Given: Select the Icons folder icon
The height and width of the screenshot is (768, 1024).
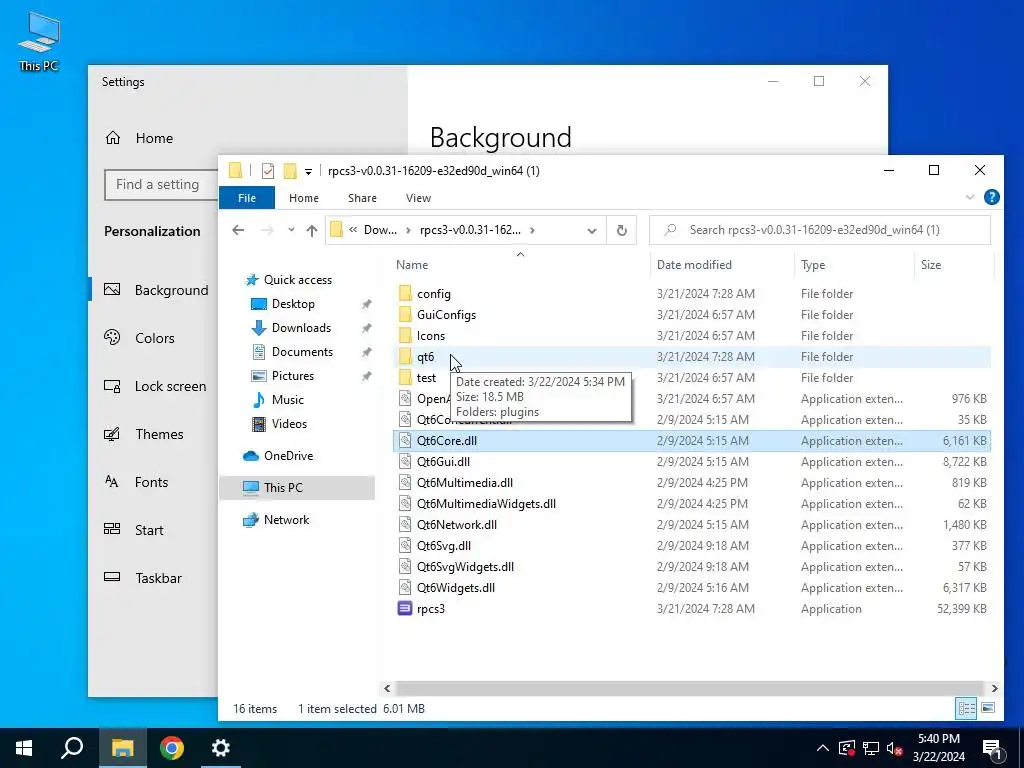Looking at the screenshot, I should pos(405,336).
